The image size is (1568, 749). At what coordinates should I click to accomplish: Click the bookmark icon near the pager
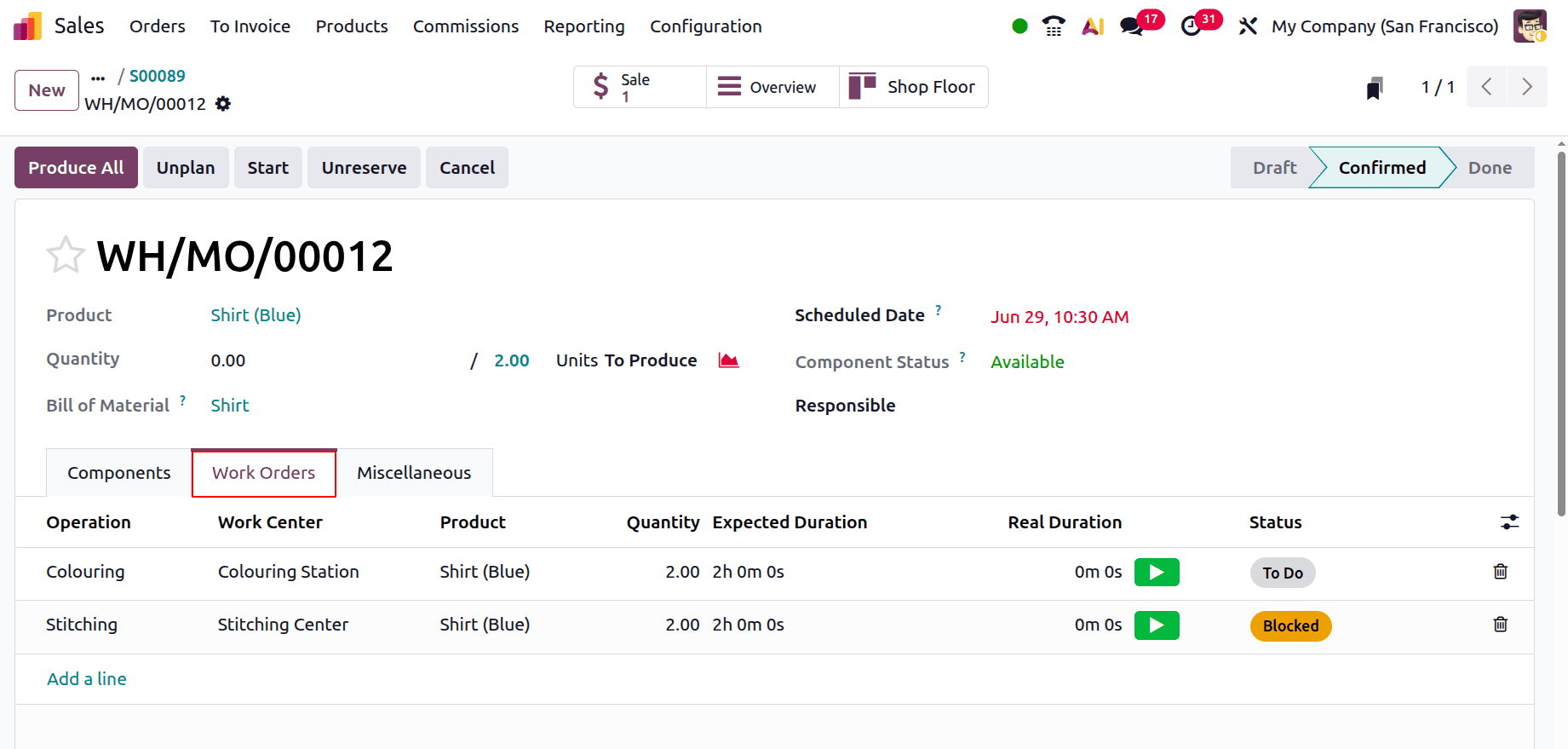[1374, 88]
